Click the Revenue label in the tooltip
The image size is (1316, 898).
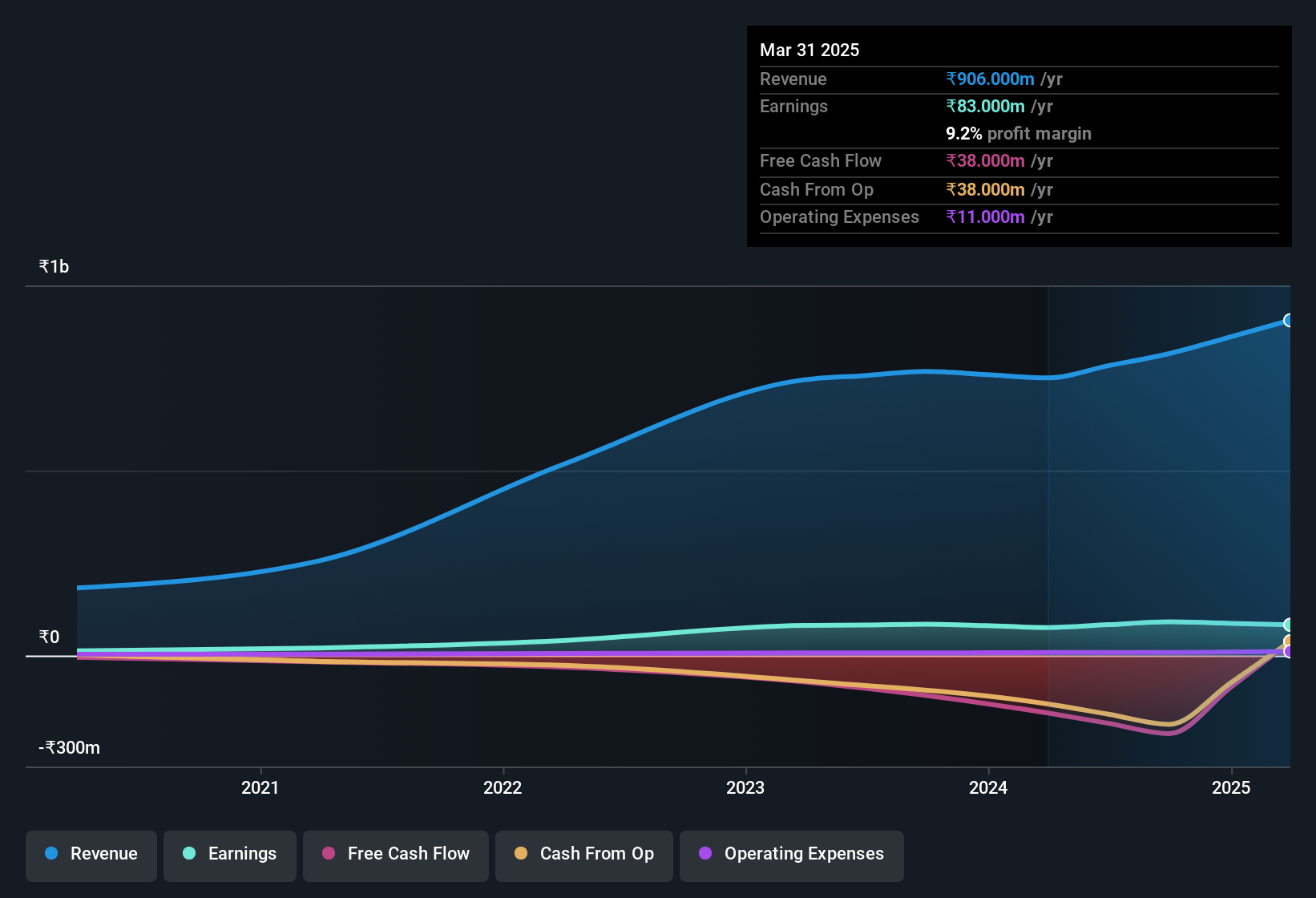tap(793, 79)
